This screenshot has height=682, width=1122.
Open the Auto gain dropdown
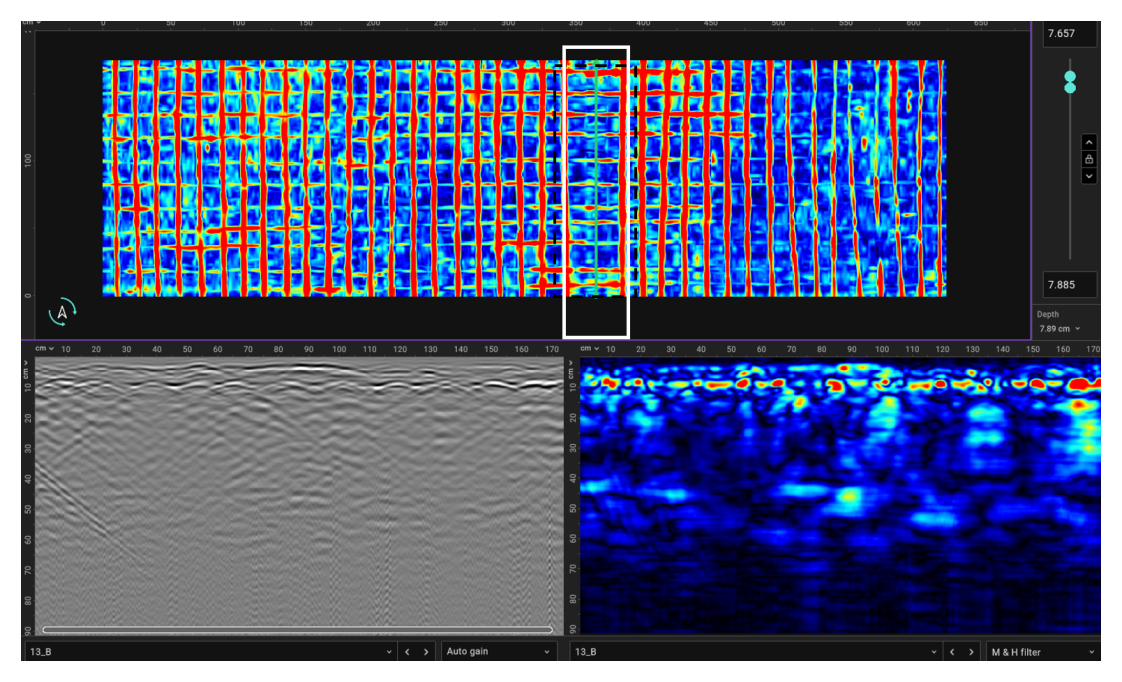[498, 652]
